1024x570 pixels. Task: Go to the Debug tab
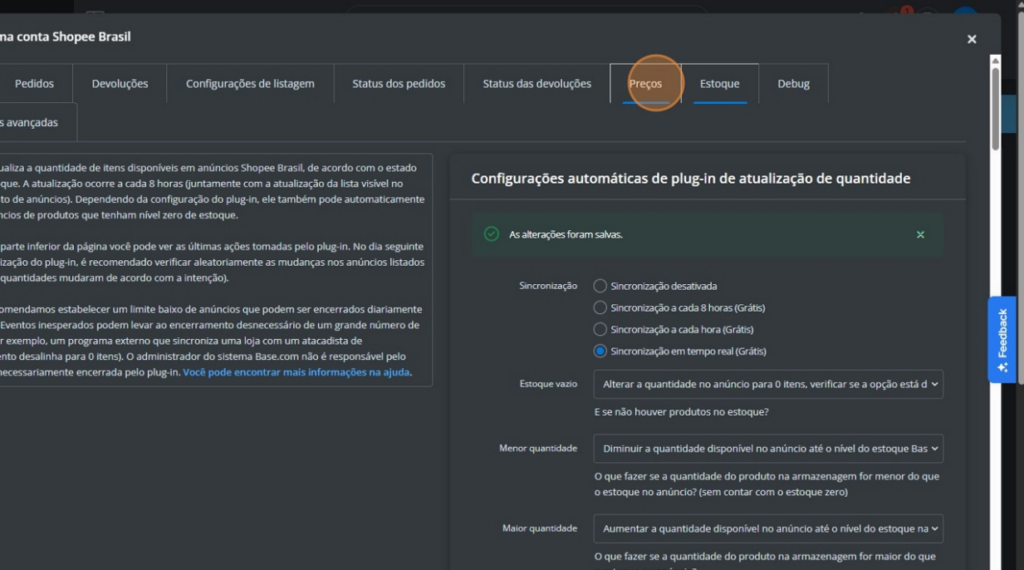[793, 84]
